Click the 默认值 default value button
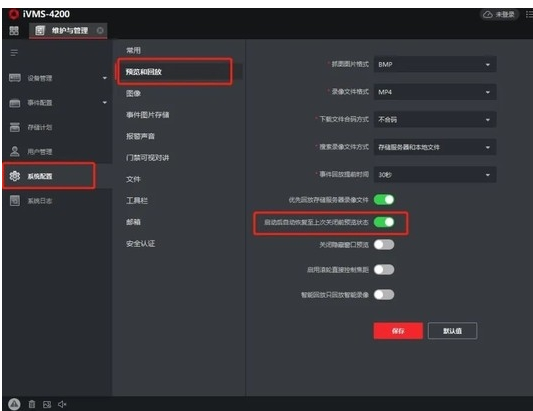Viewport: 533px width, 411px height. [452, 331]
